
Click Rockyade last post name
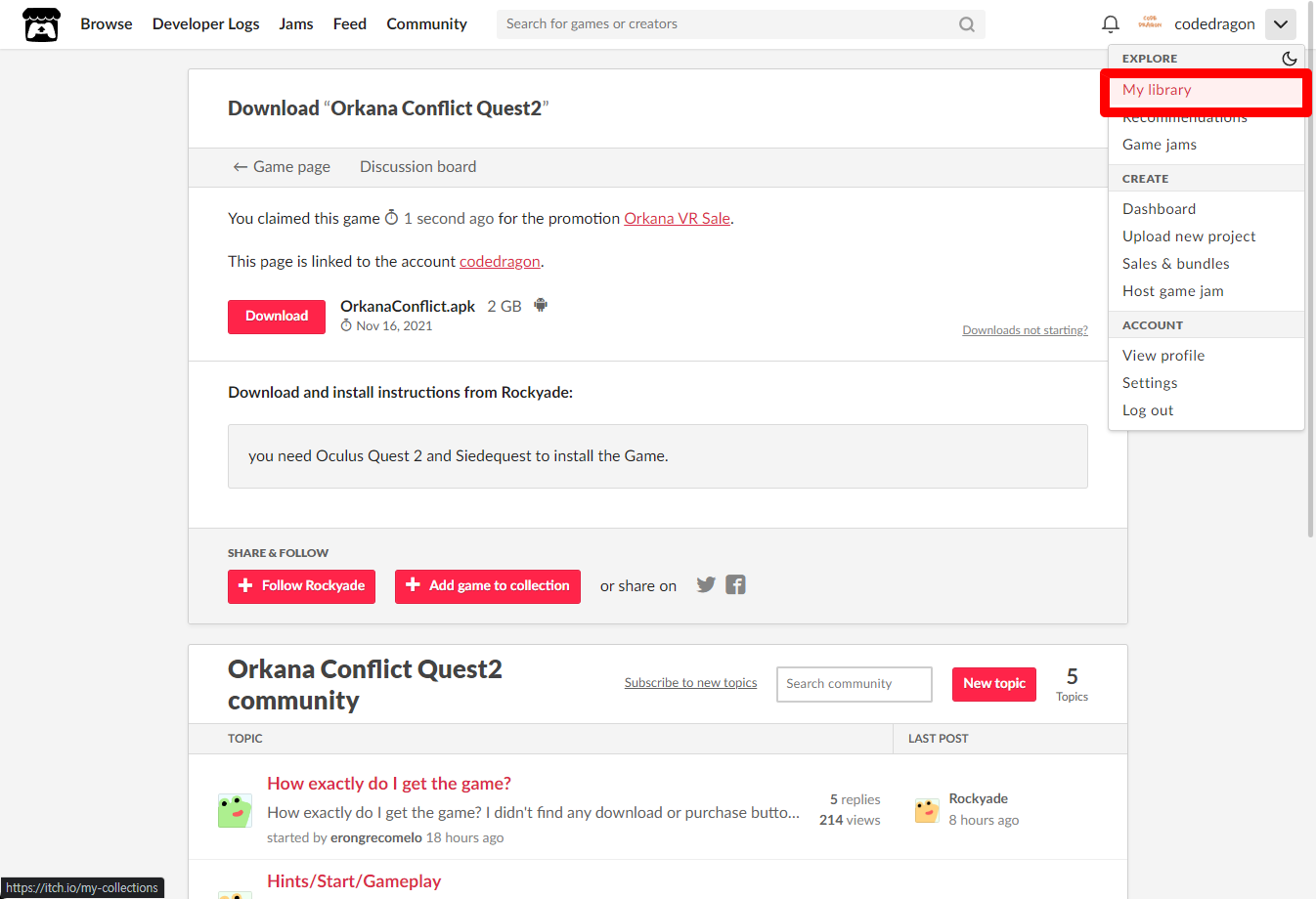(x=978, y=799)
